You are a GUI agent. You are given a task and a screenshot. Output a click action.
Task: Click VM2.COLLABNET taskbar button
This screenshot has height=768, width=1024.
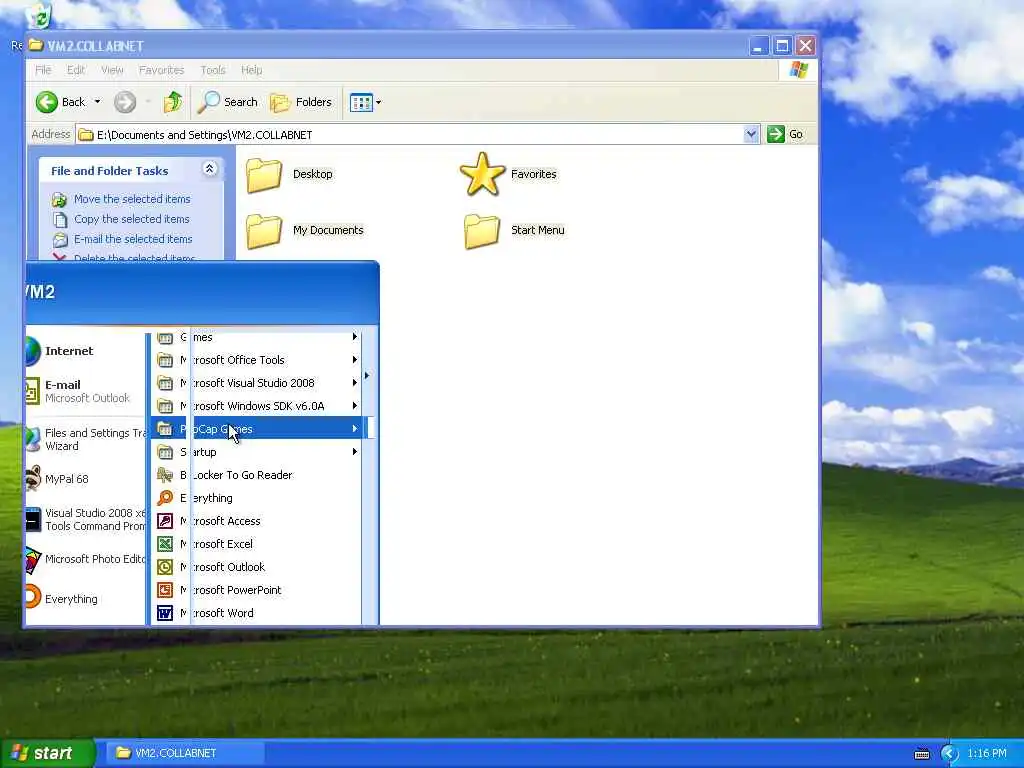(185, 753)
